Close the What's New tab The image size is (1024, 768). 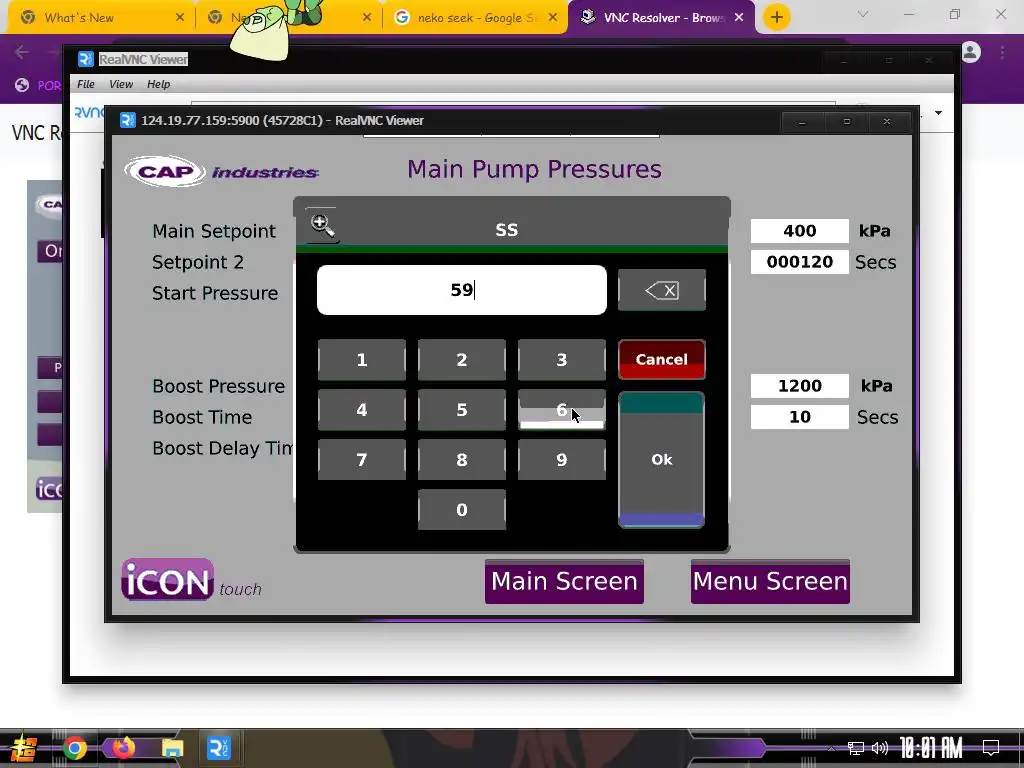click(x=180, y=18)
